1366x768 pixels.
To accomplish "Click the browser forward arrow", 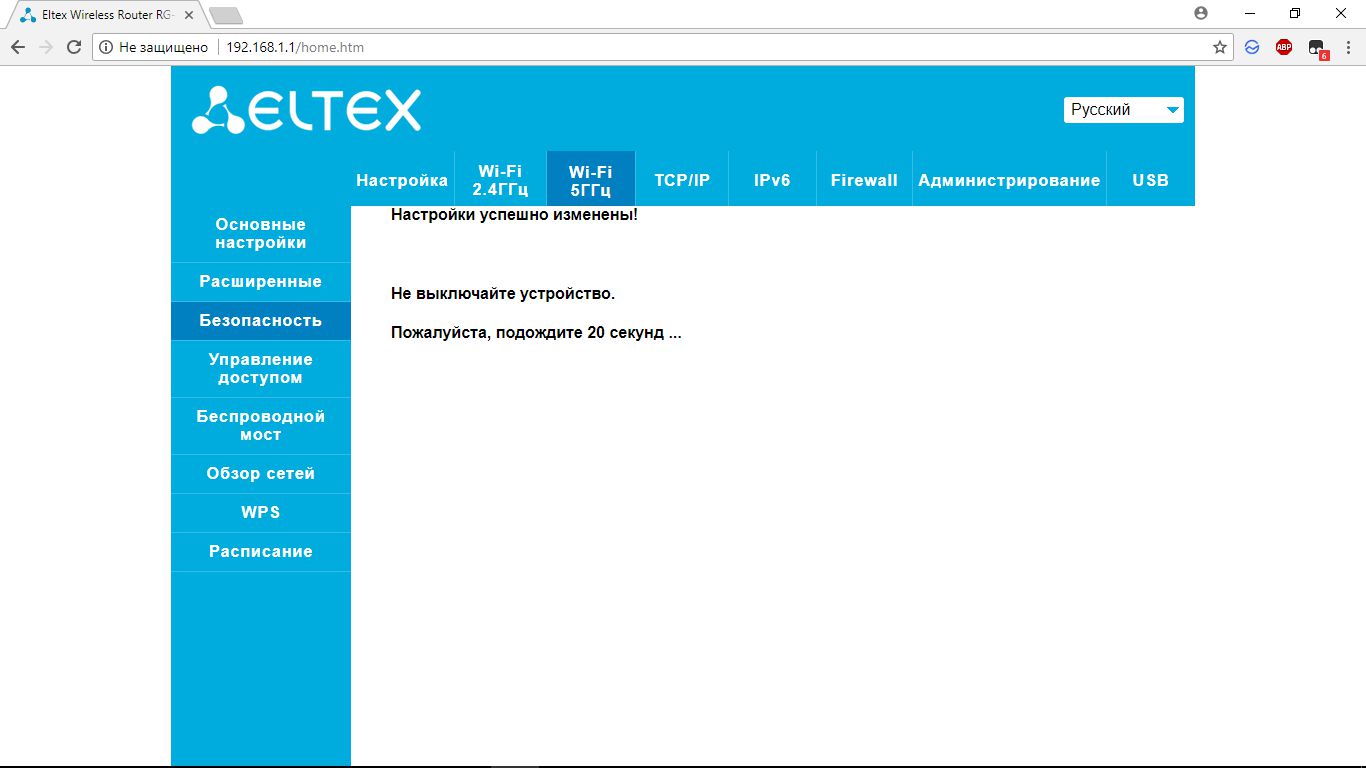I will click(x=45, y=47).
